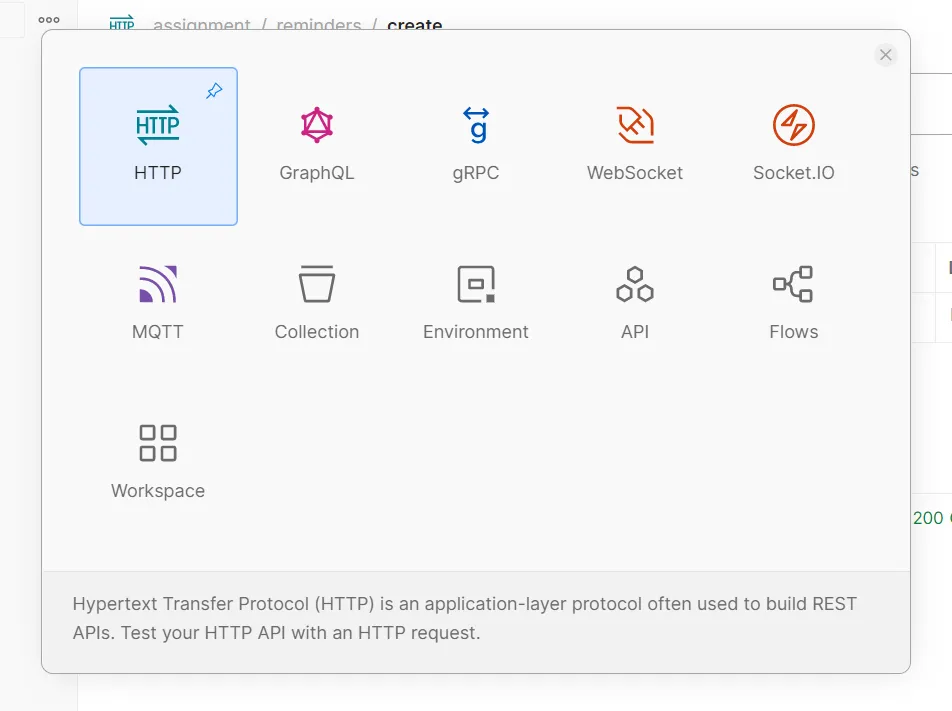
Task: Select the Socket.IO request type
Action: pos(793,146)
